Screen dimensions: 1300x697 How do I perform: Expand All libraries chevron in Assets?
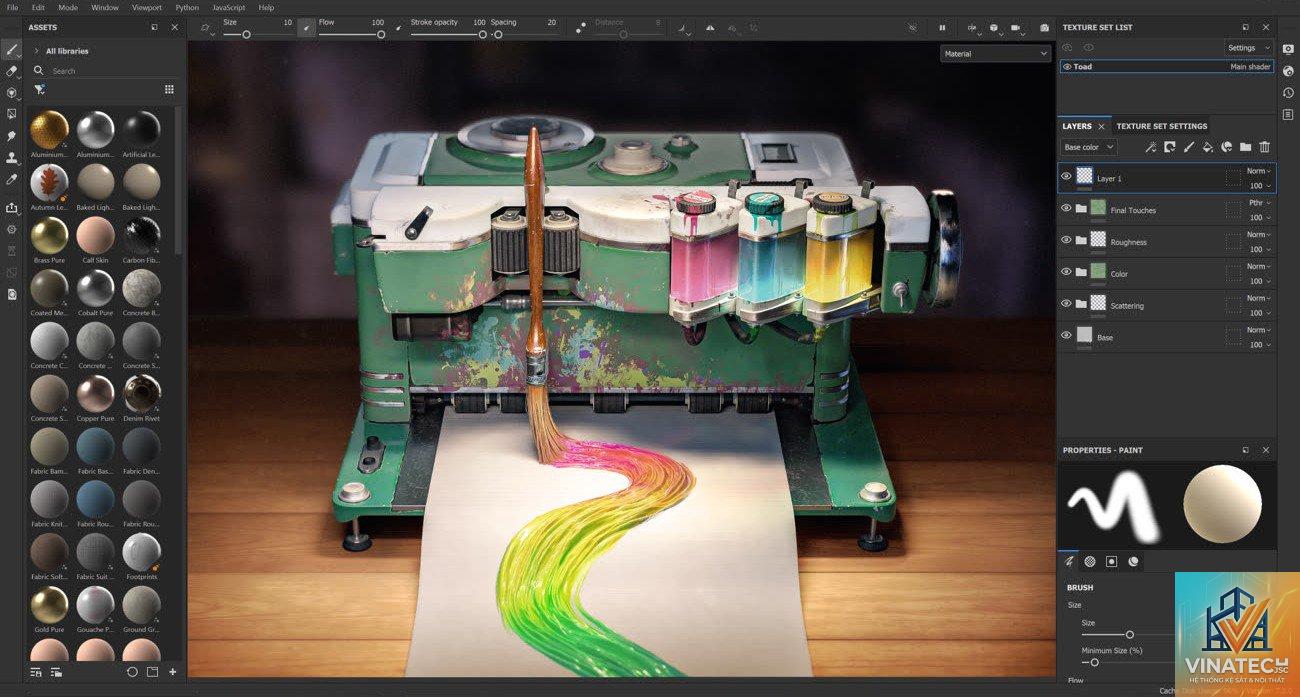(37, 51)
